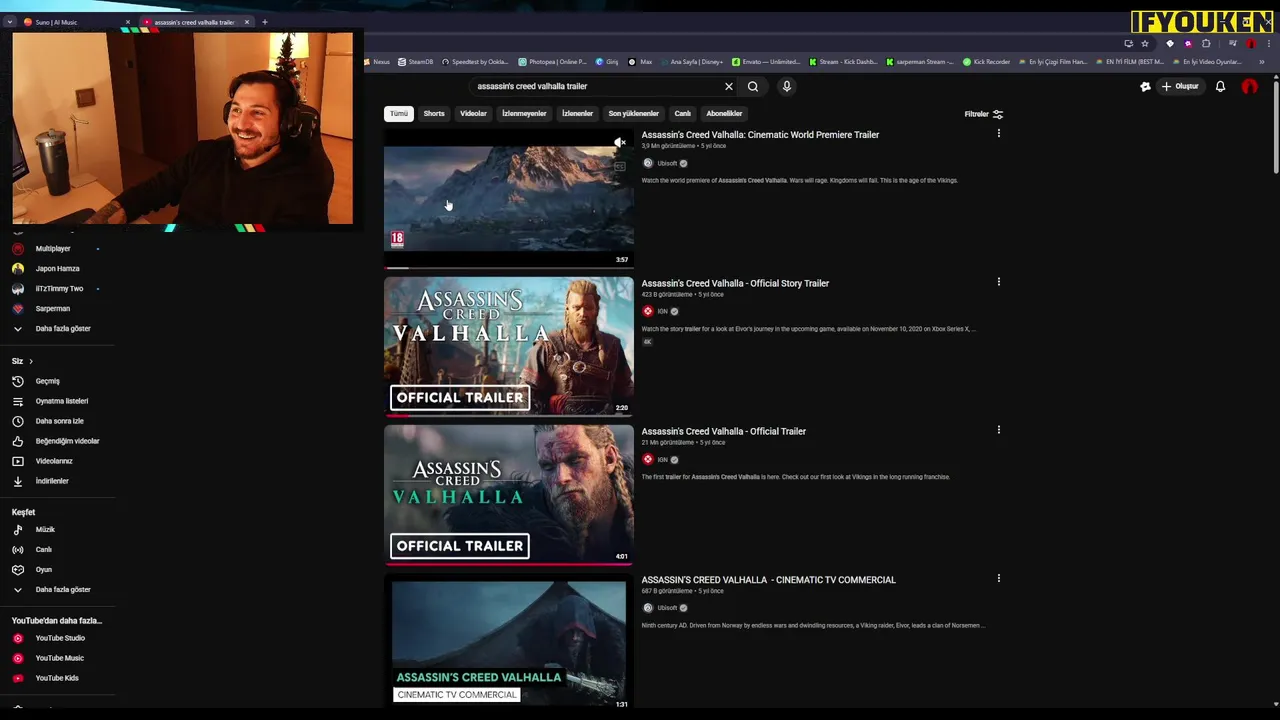Open IGN channel avatar under Official Story Trailer
Screen dimensions: 1280x720
tap(648, 311)
